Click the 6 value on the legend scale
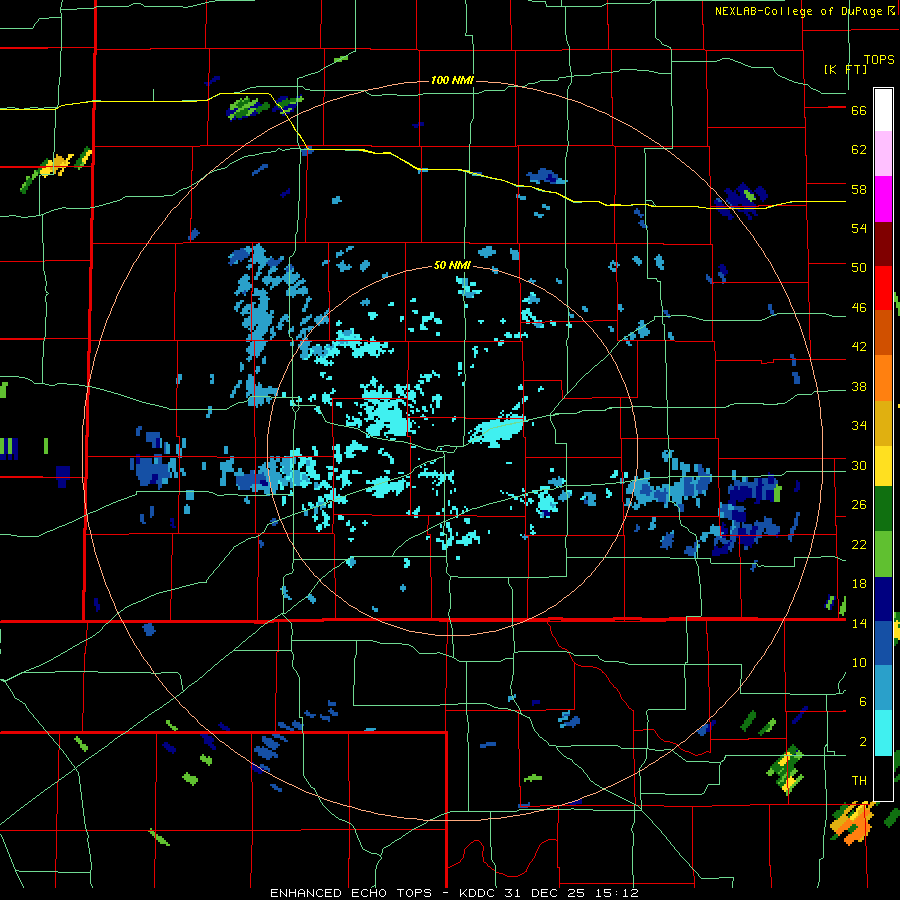The width and height of the screenshot is (900, 900). click(862, 702)
